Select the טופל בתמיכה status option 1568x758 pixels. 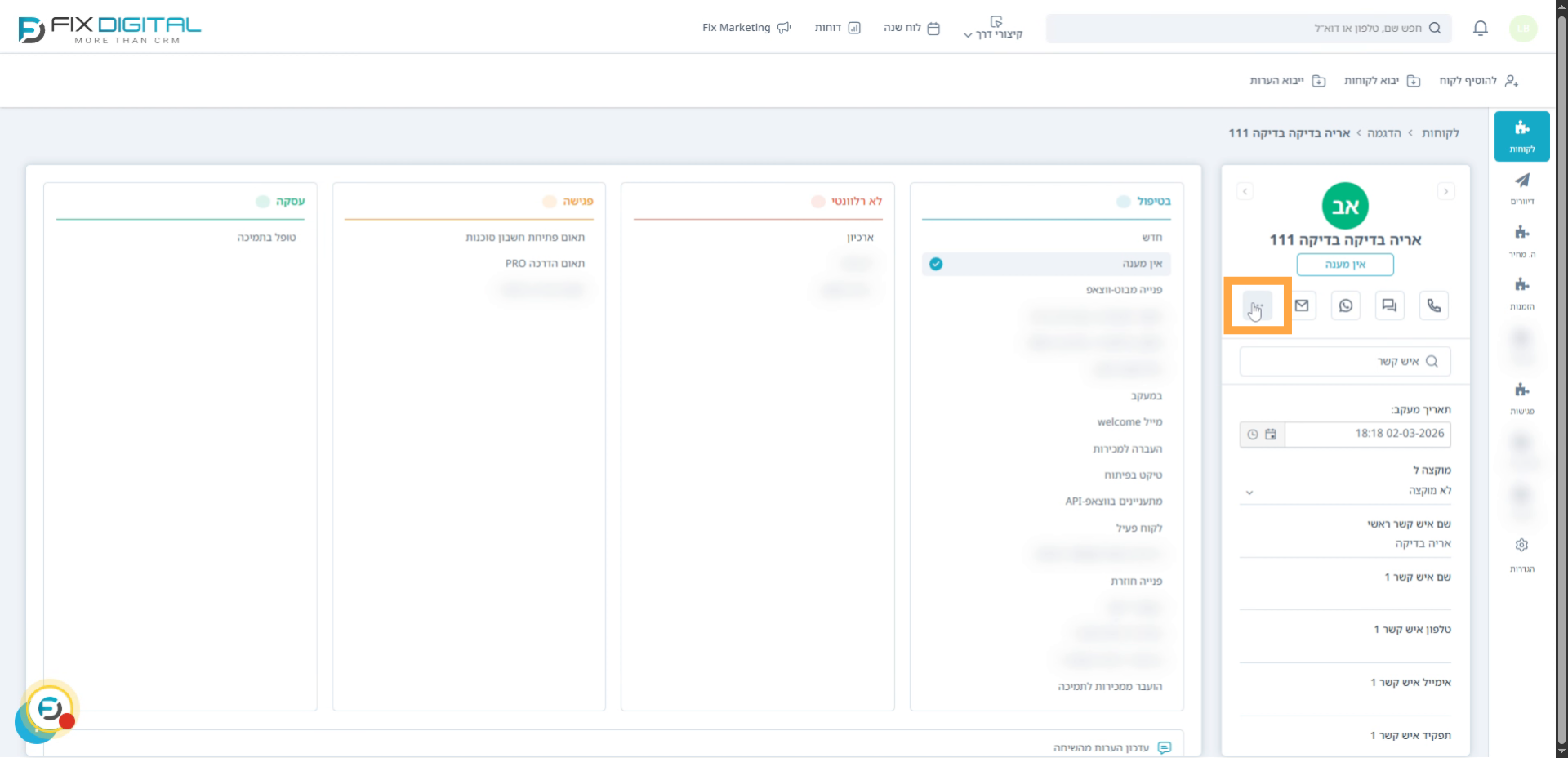(266, 238)
